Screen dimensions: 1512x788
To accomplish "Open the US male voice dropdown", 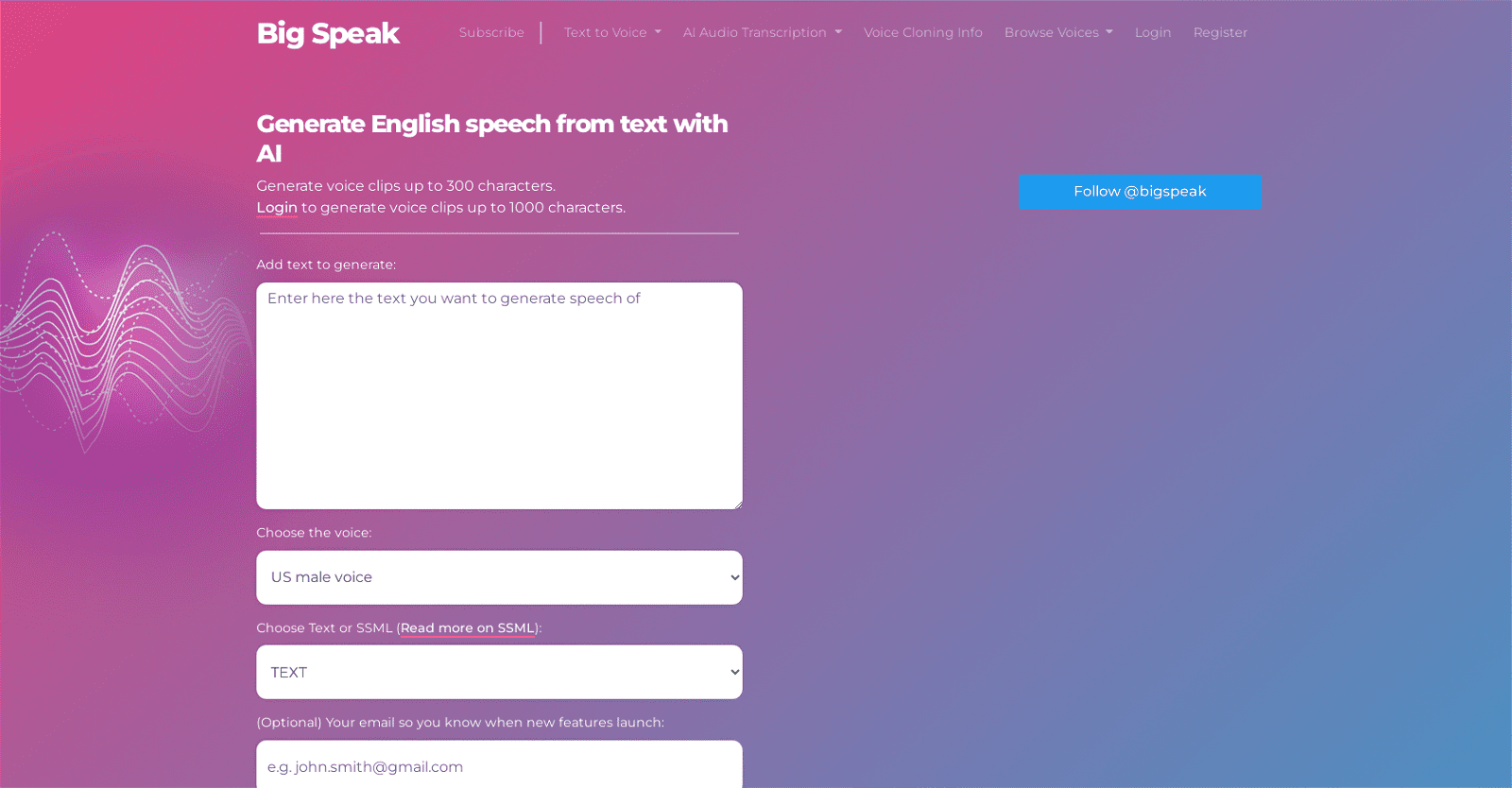I will (x=499, y=577).
